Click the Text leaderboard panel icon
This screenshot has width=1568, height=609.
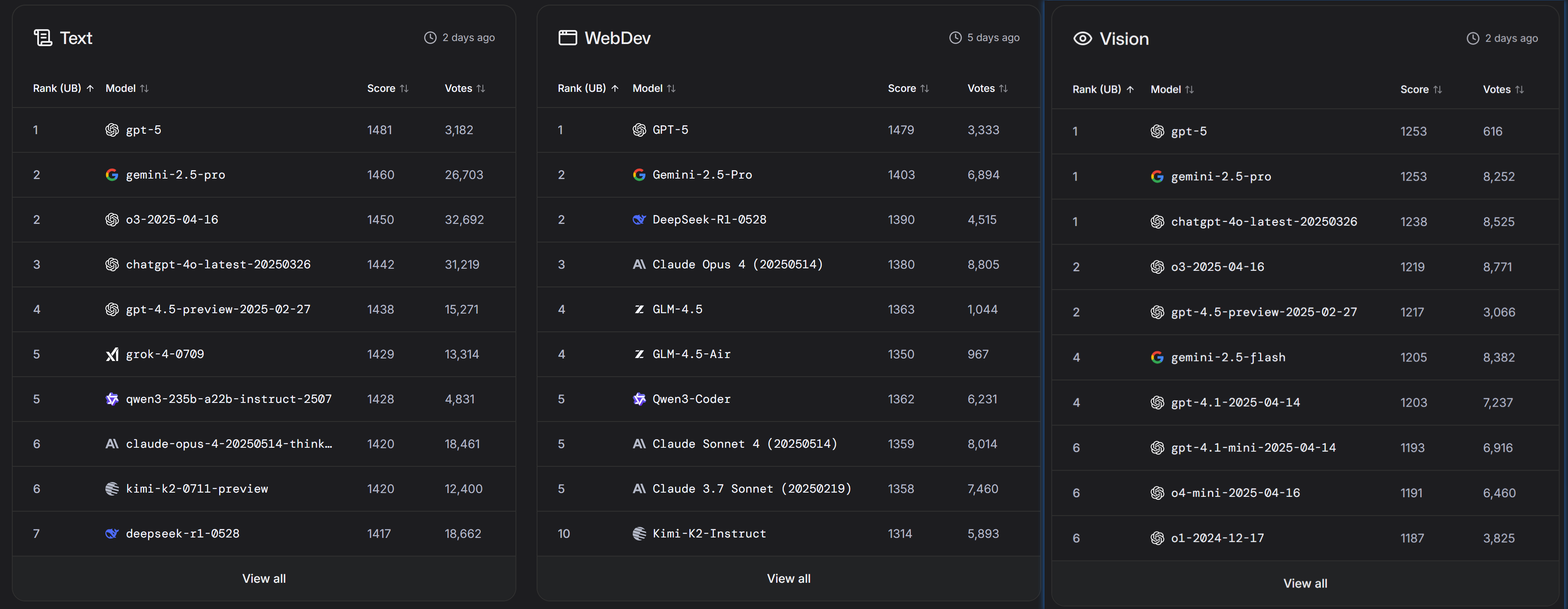(x=43, y=38)
